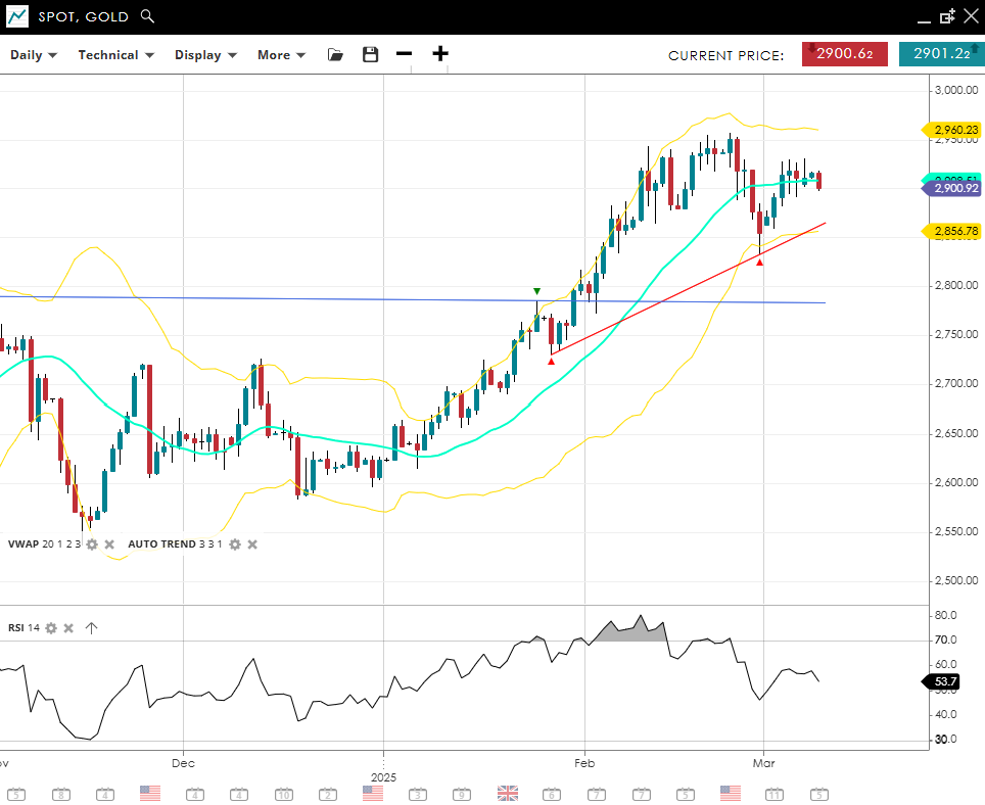Click the yellow 2,960.23 price axis label
Screen dimensions: 985x805
click(955, 130)
